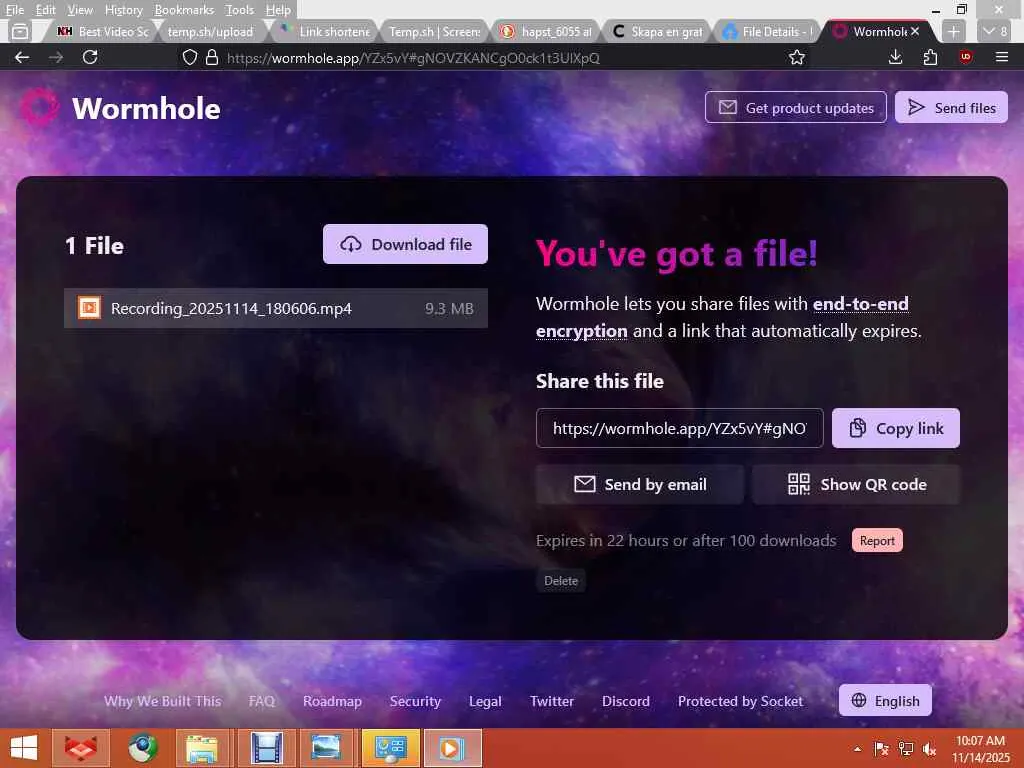Click the Delete button
Screen dimensions: 1024x768
point(560,580)
